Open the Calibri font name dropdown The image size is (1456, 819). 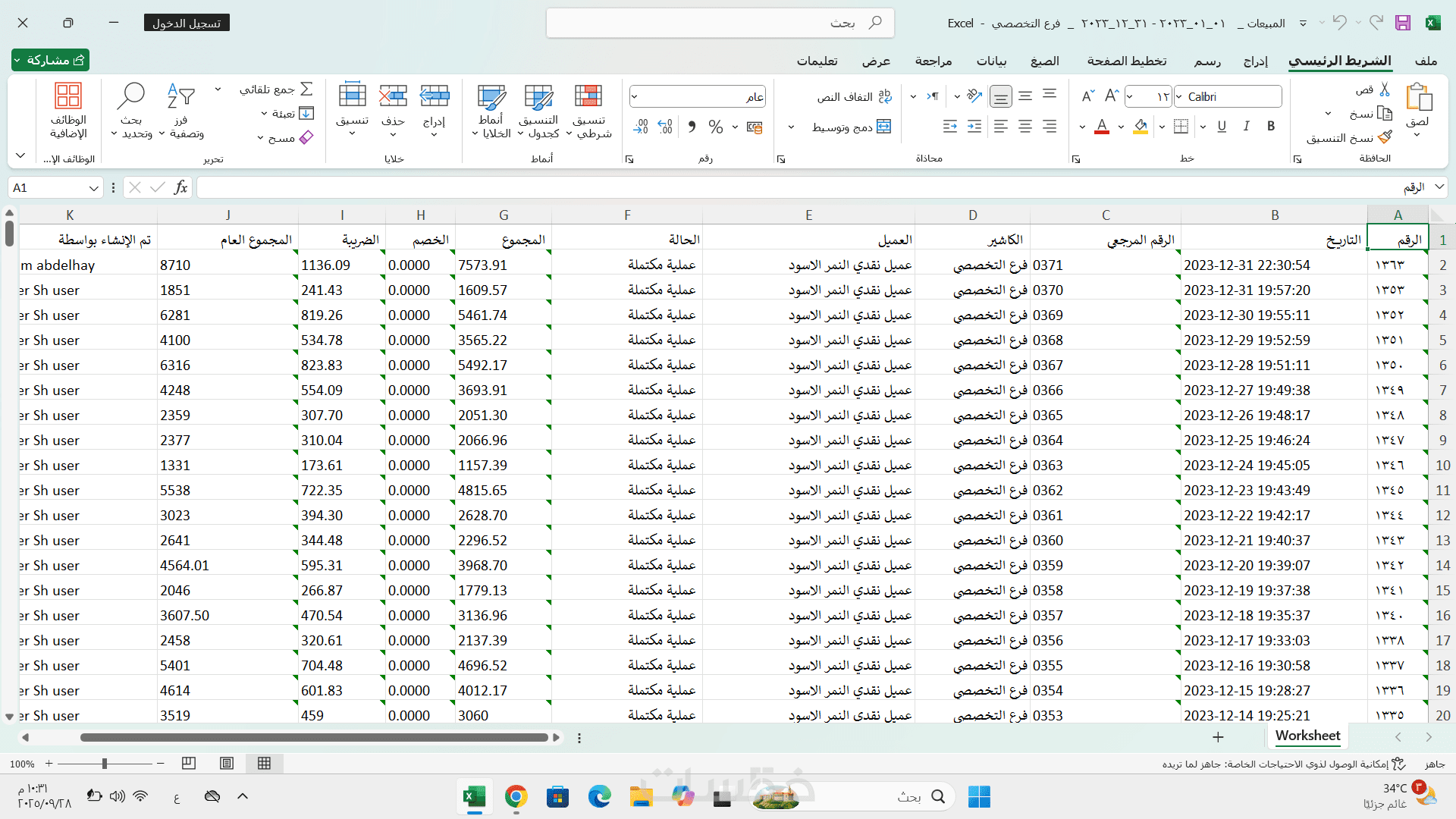pyautogui.click(x=1179, y=96)
